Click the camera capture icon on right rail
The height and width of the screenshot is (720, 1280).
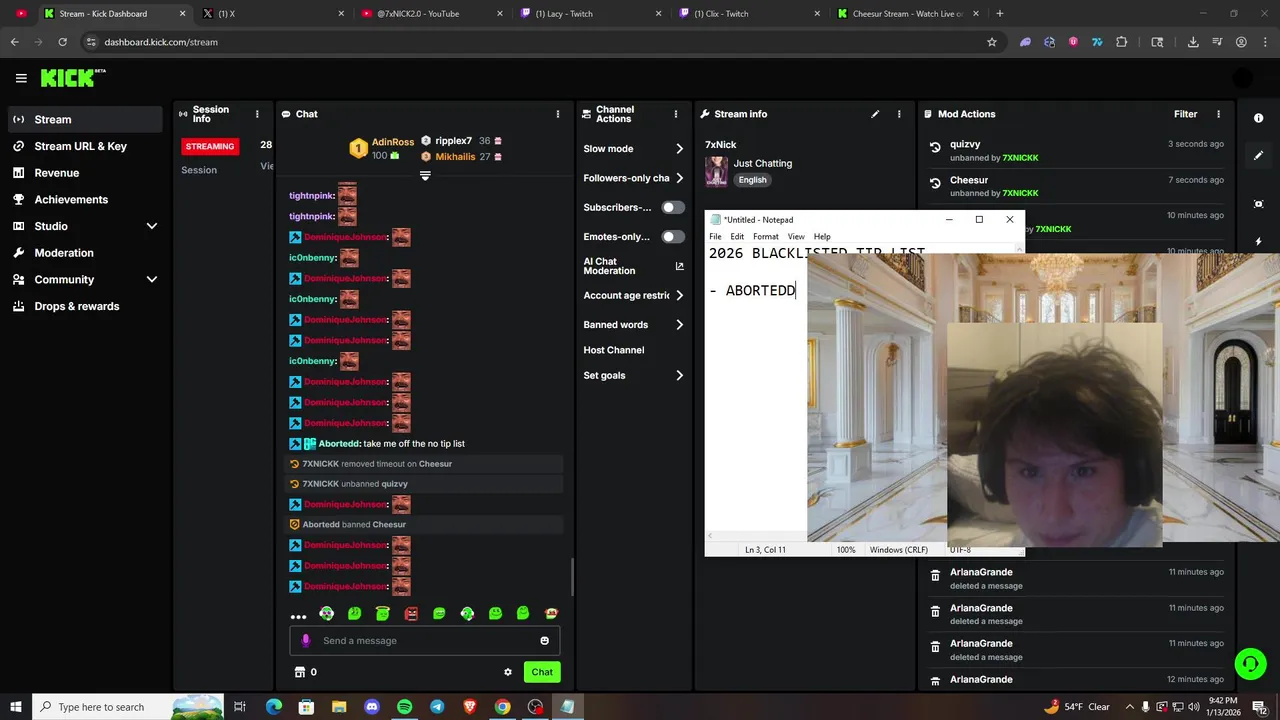[1258, 204]
